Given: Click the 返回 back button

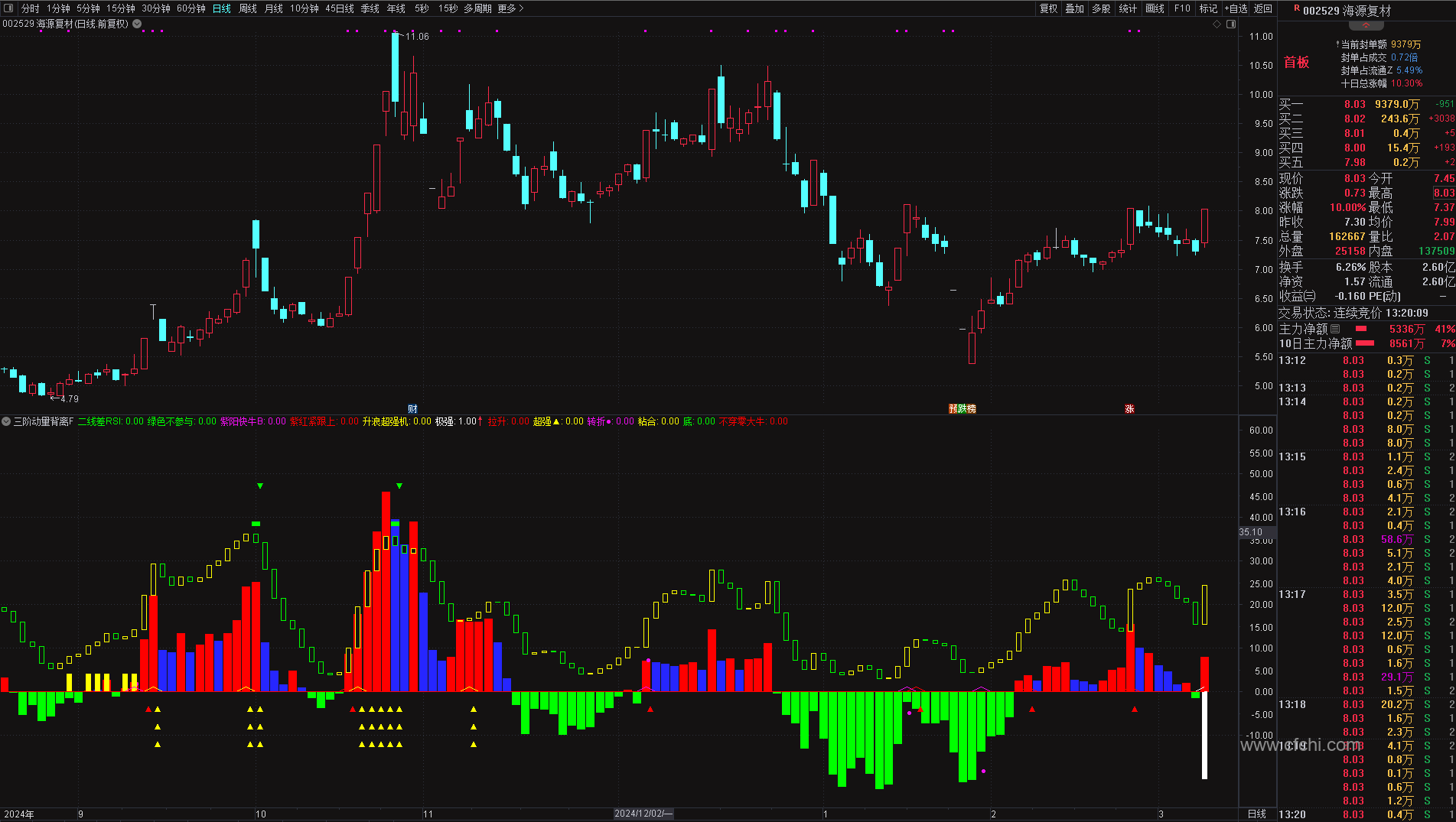Looking at the screenshot, I should (x=1263, y=8).
